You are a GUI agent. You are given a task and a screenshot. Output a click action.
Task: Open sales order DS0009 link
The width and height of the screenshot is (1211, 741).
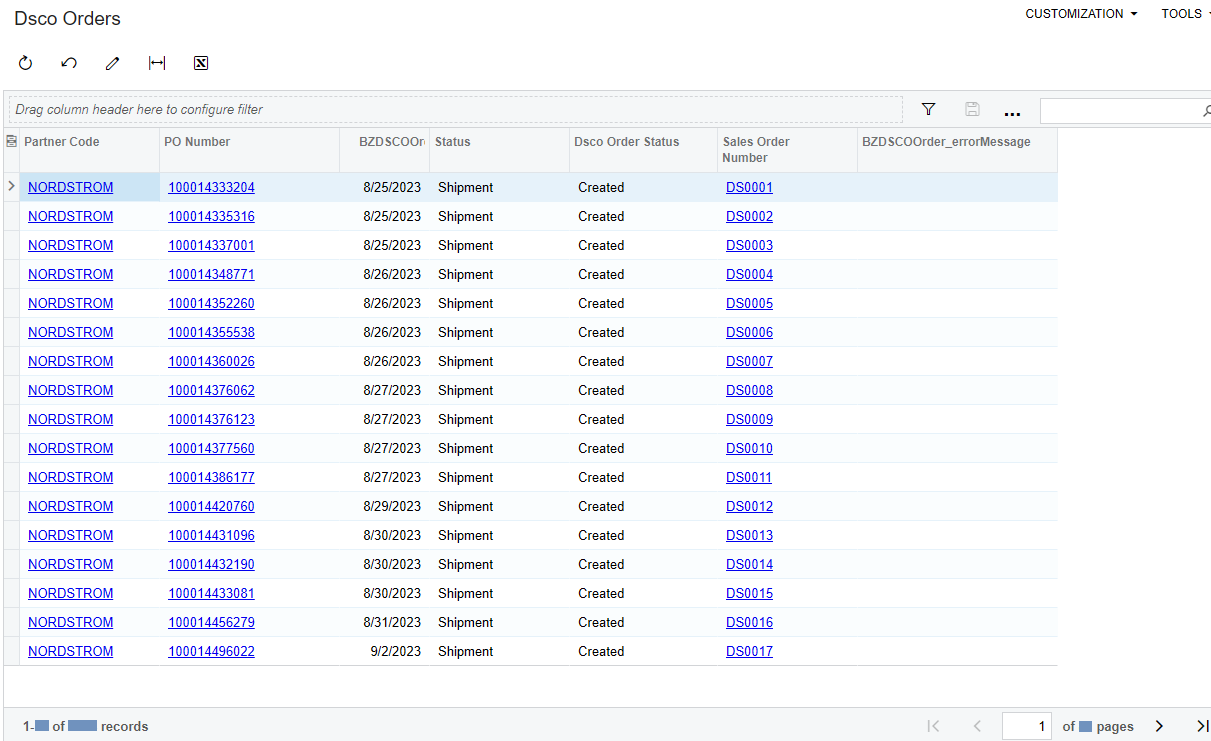pos(749,419)
